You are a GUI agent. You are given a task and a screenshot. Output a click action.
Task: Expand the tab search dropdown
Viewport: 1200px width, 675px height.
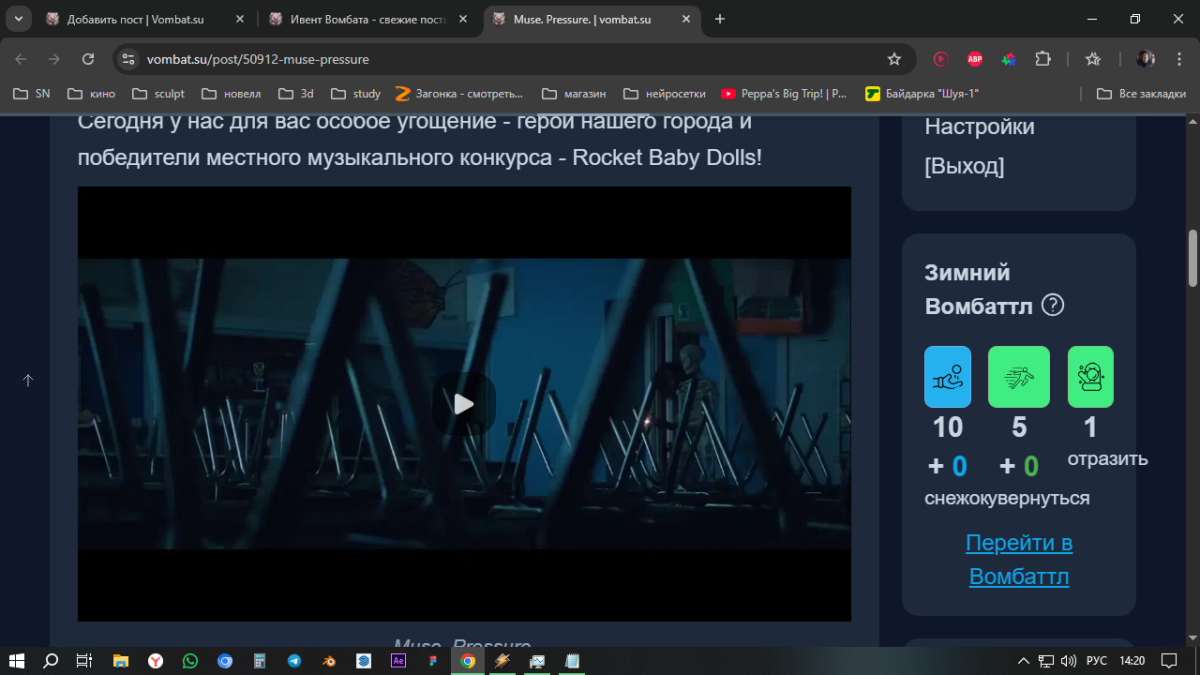(18, 19)
